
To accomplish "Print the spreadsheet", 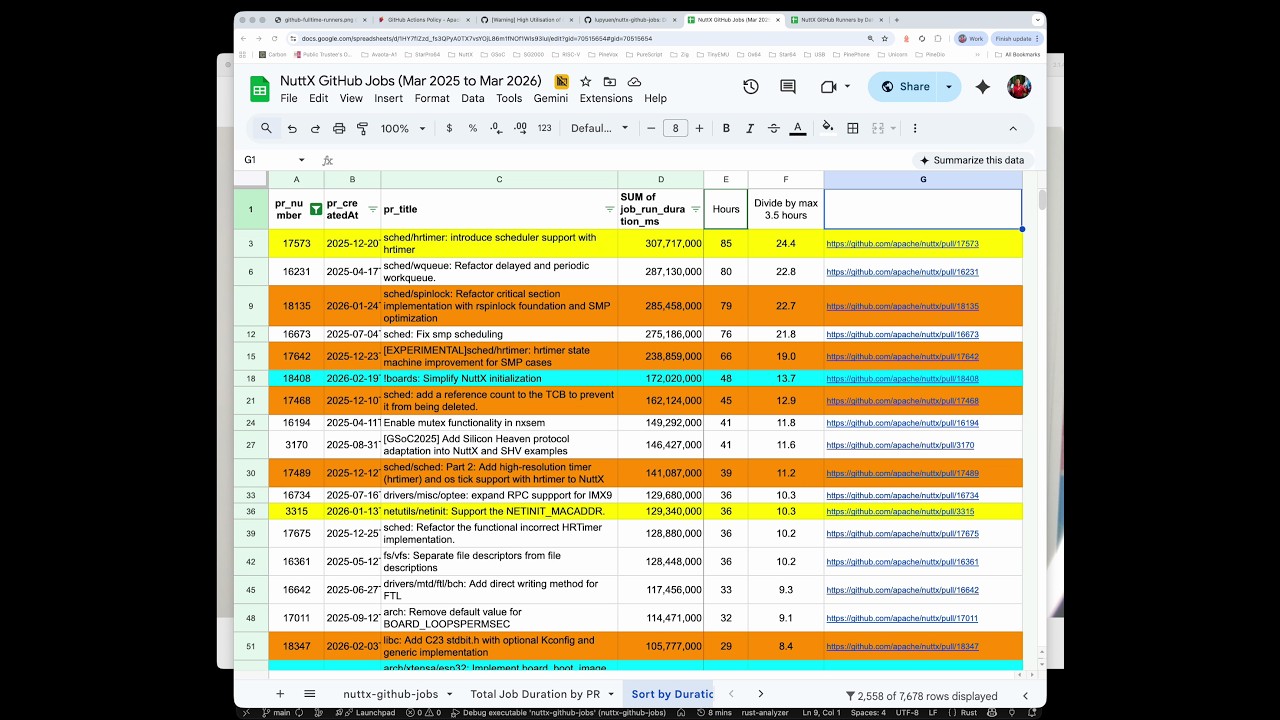I will tap(339, 128).
